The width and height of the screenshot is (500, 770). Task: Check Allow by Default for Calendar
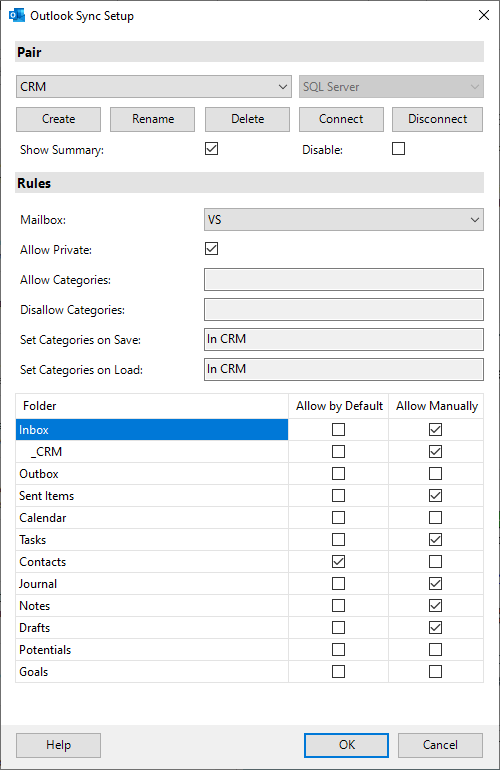338,518
